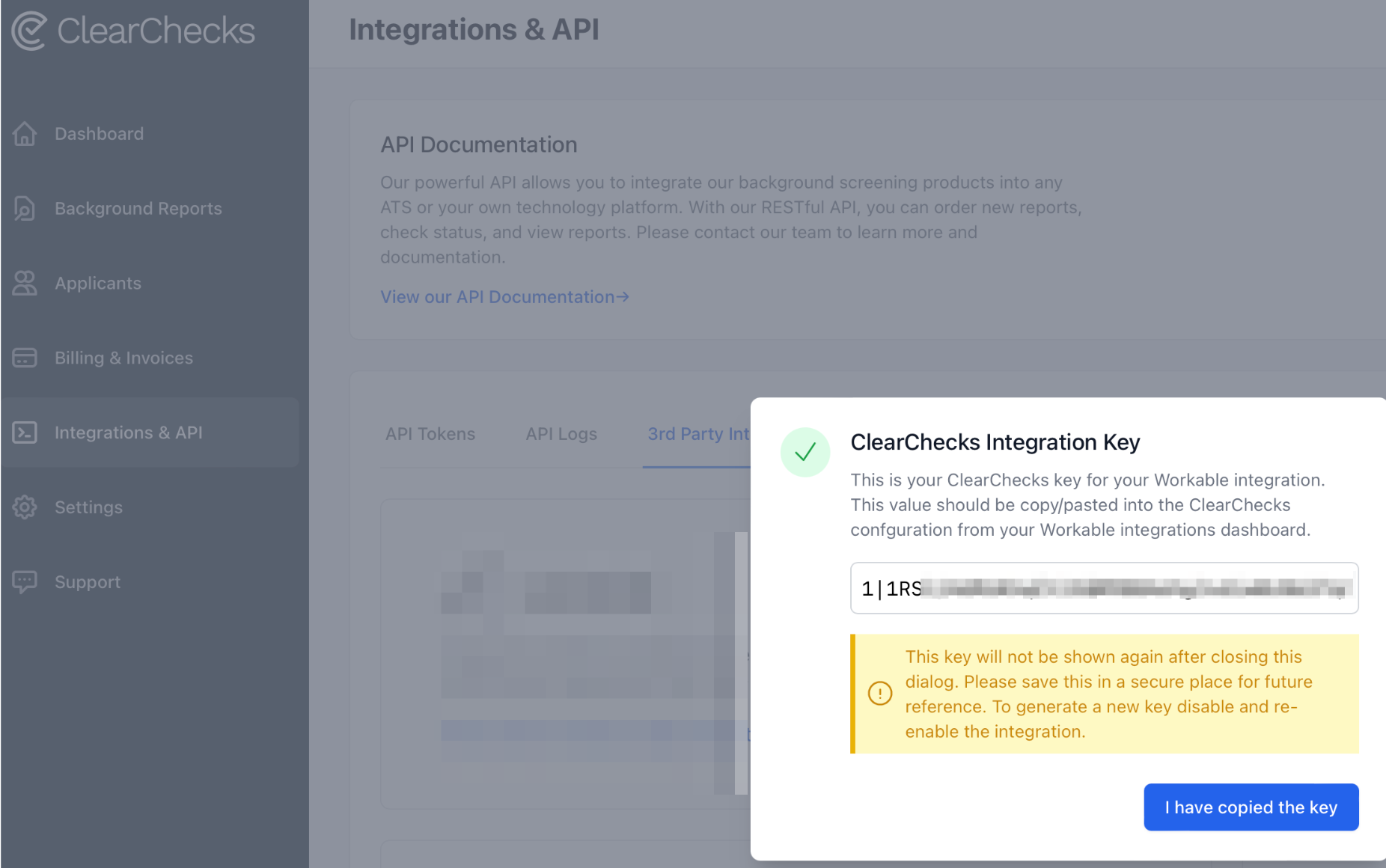Screen dimensions: 1386x868
Task: Select Integrations & API sidebar entry
Action: point(150,433)
